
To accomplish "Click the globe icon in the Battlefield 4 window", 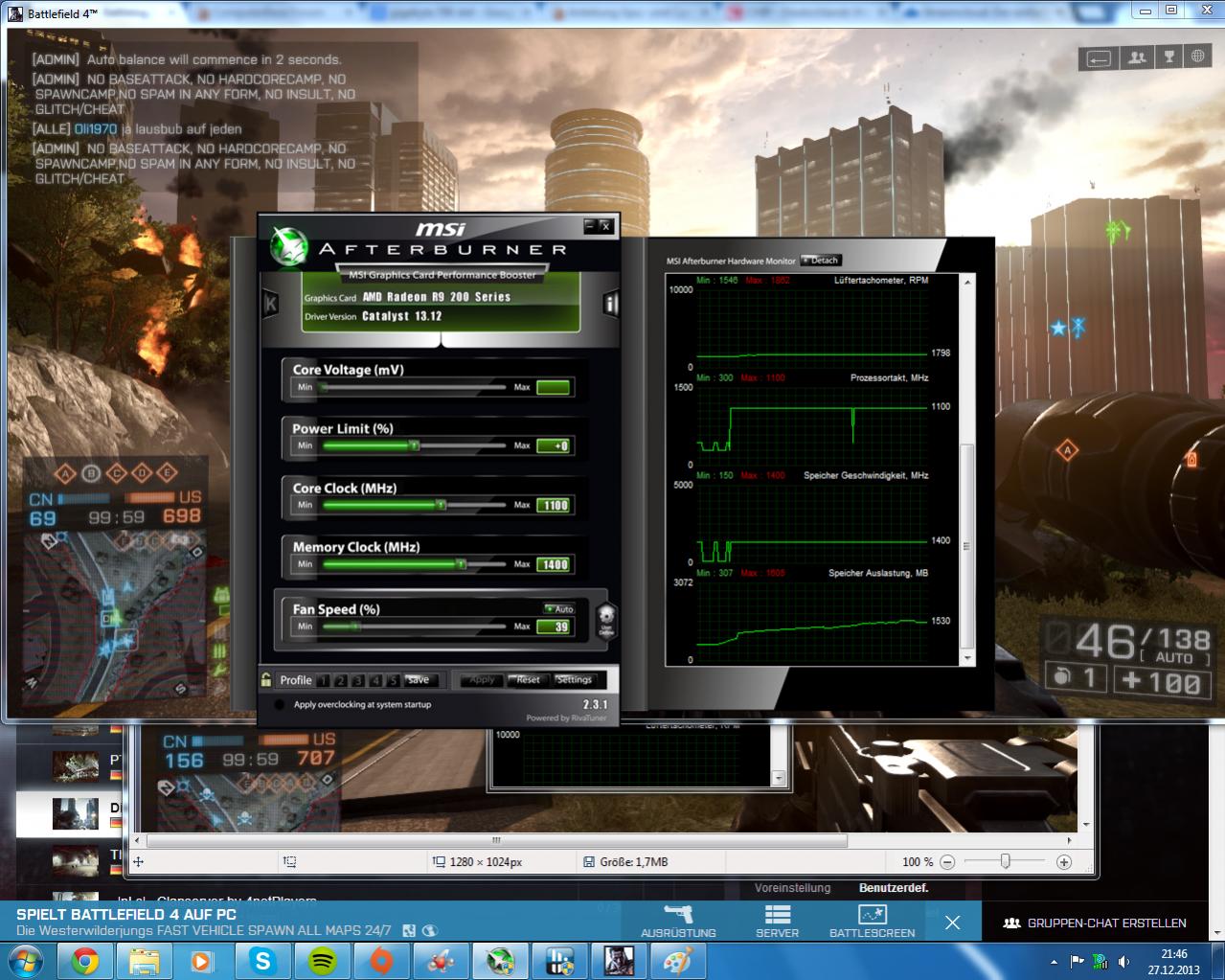I will click(1197, 57).
